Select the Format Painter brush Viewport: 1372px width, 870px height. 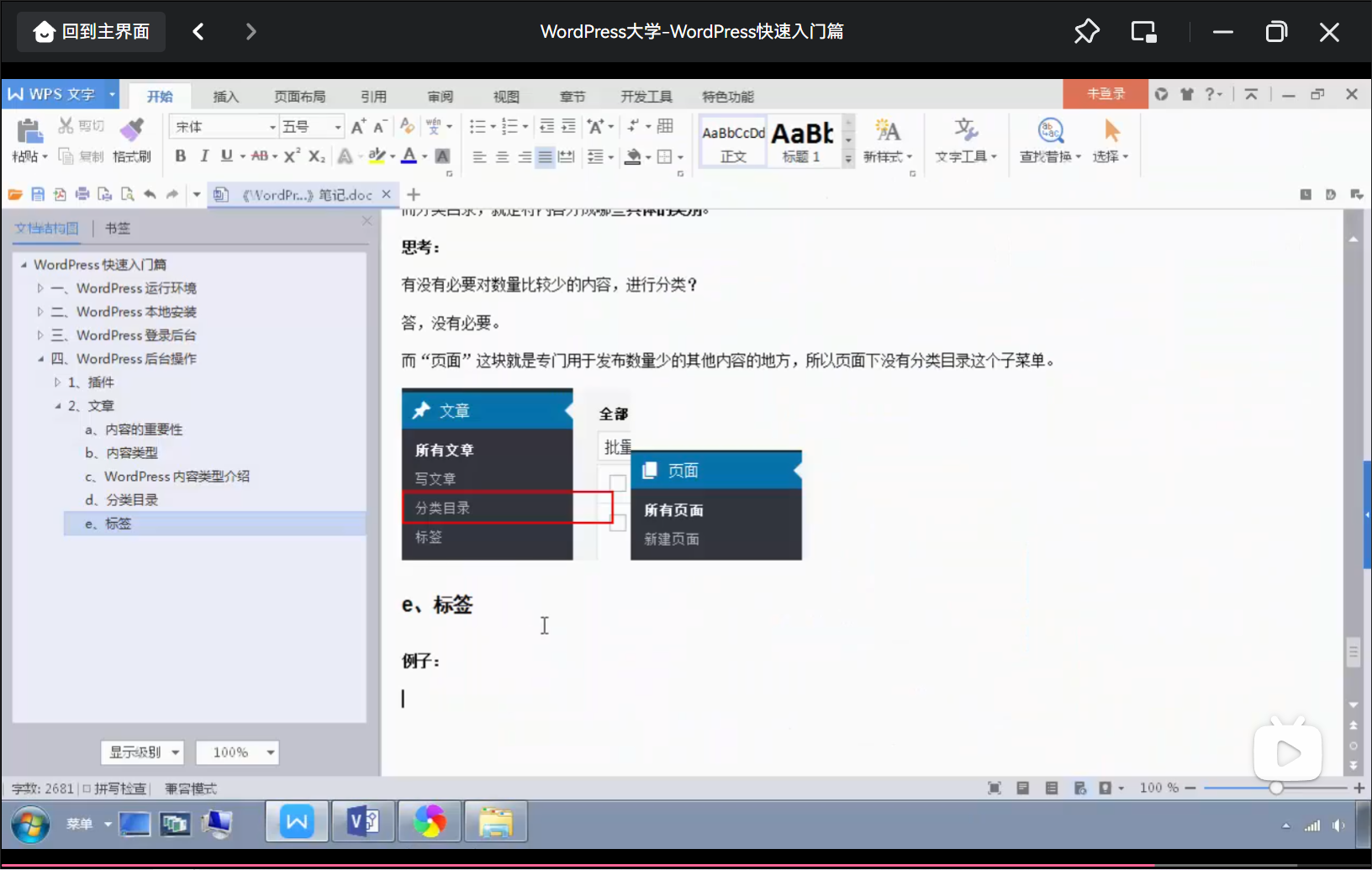pyautogui.click(x=132, y=129)
